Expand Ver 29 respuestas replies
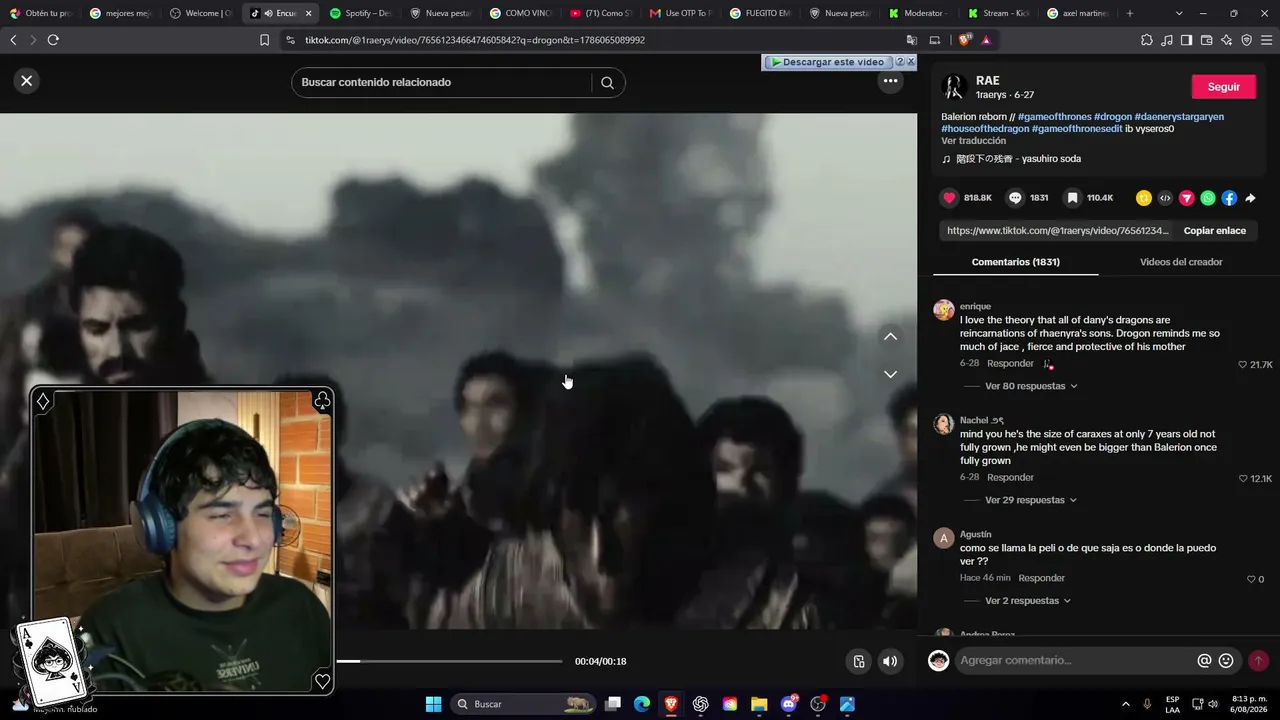Viewport: 1280px width, 720px height. (1031, 500)
